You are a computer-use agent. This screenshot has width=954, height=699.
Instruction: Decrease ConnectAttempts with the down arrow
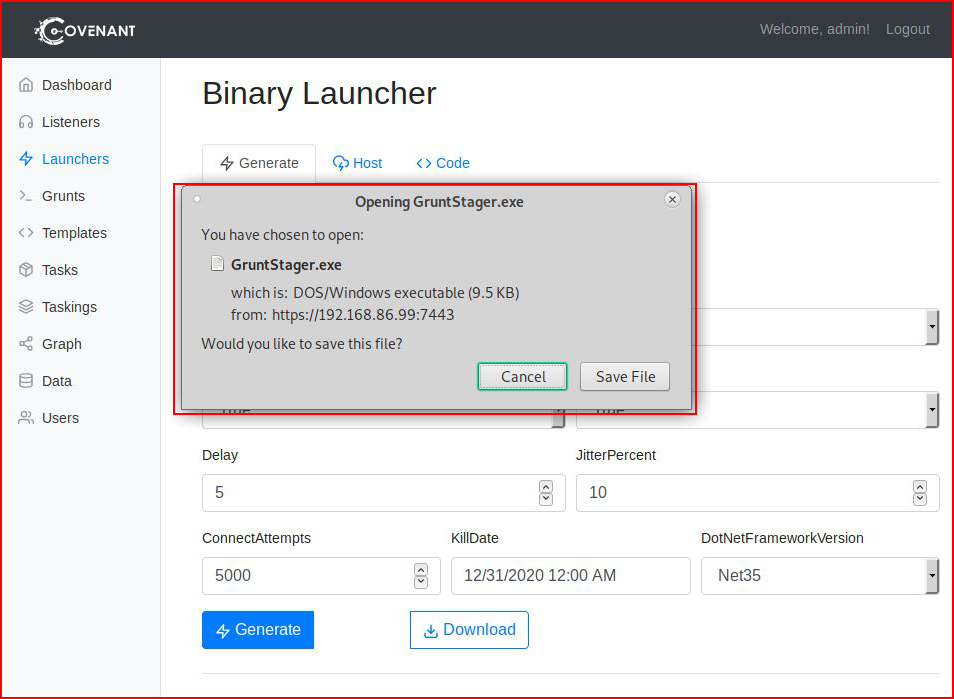(x=421, y=582)
